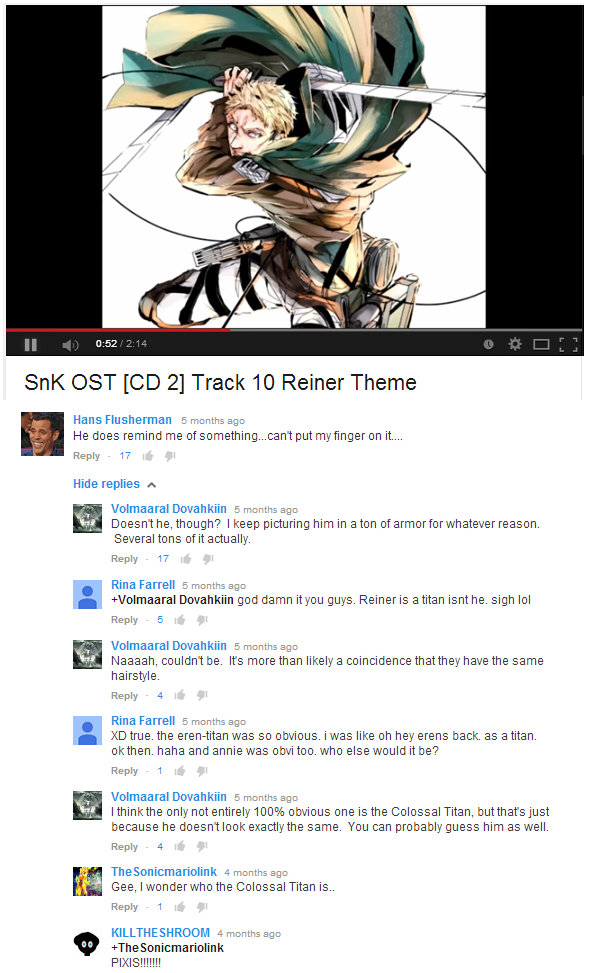Like Hans Flusherman's comment

(x=148, y=456)
